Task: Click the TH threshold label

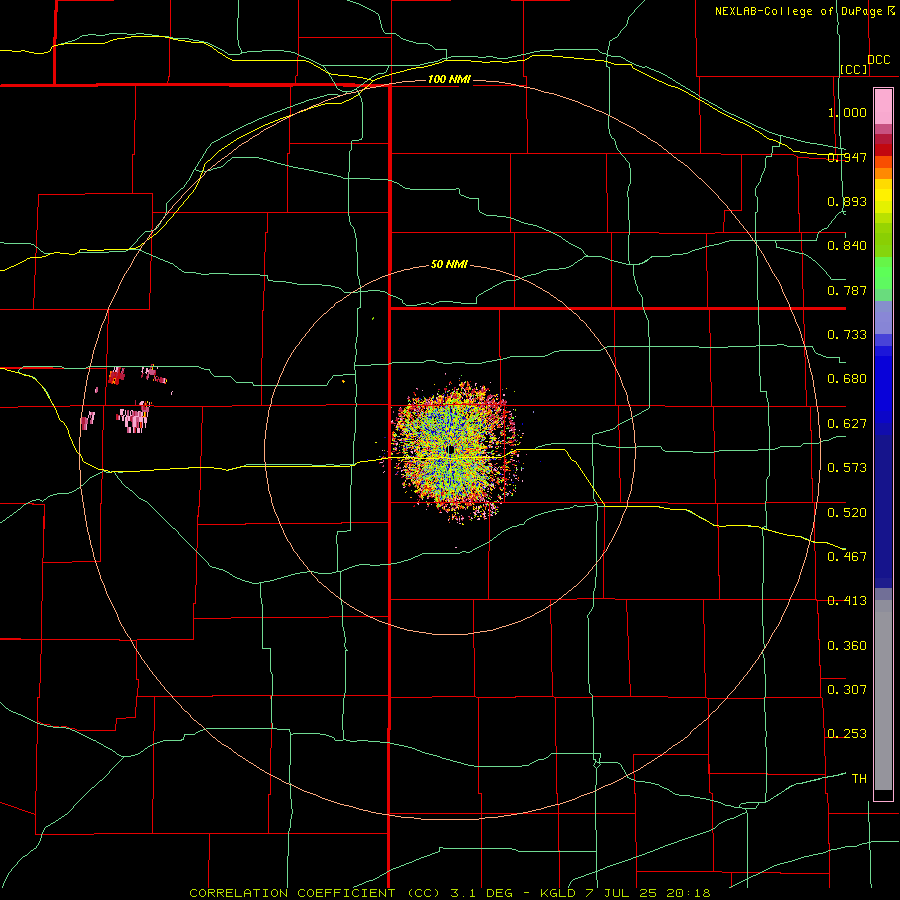Action: [859, 779]
